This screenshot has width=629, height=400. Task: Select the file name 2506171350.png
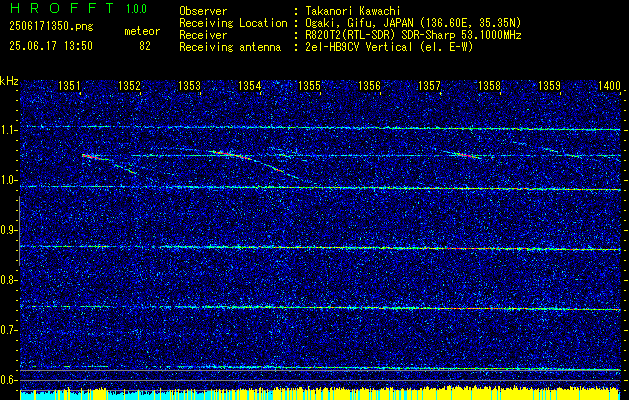click(51, 27)
